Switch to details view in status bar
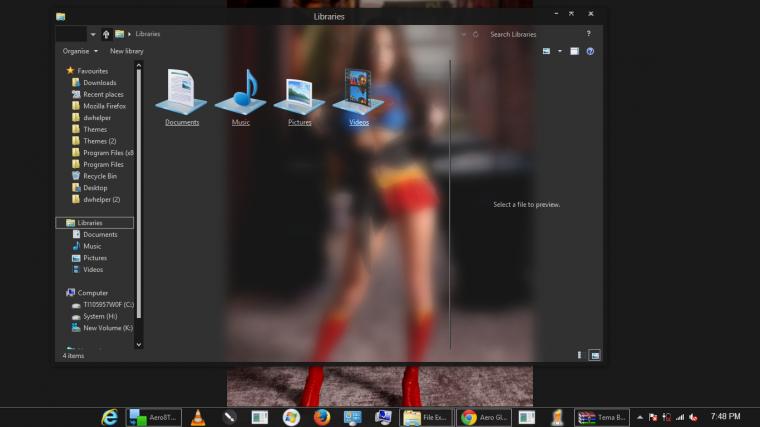This screenshot has height=427, width=760. pyautogui.click(x=579, y=355)
